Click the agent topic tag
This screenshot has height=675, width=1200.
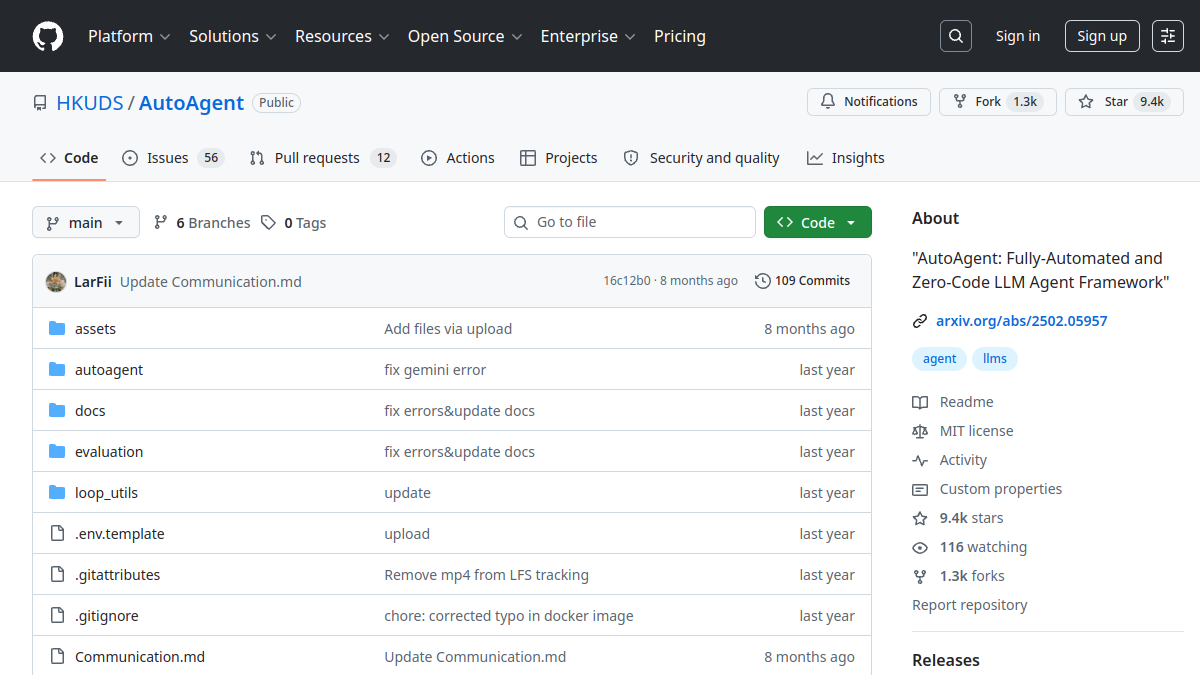[x=940, y=359]
